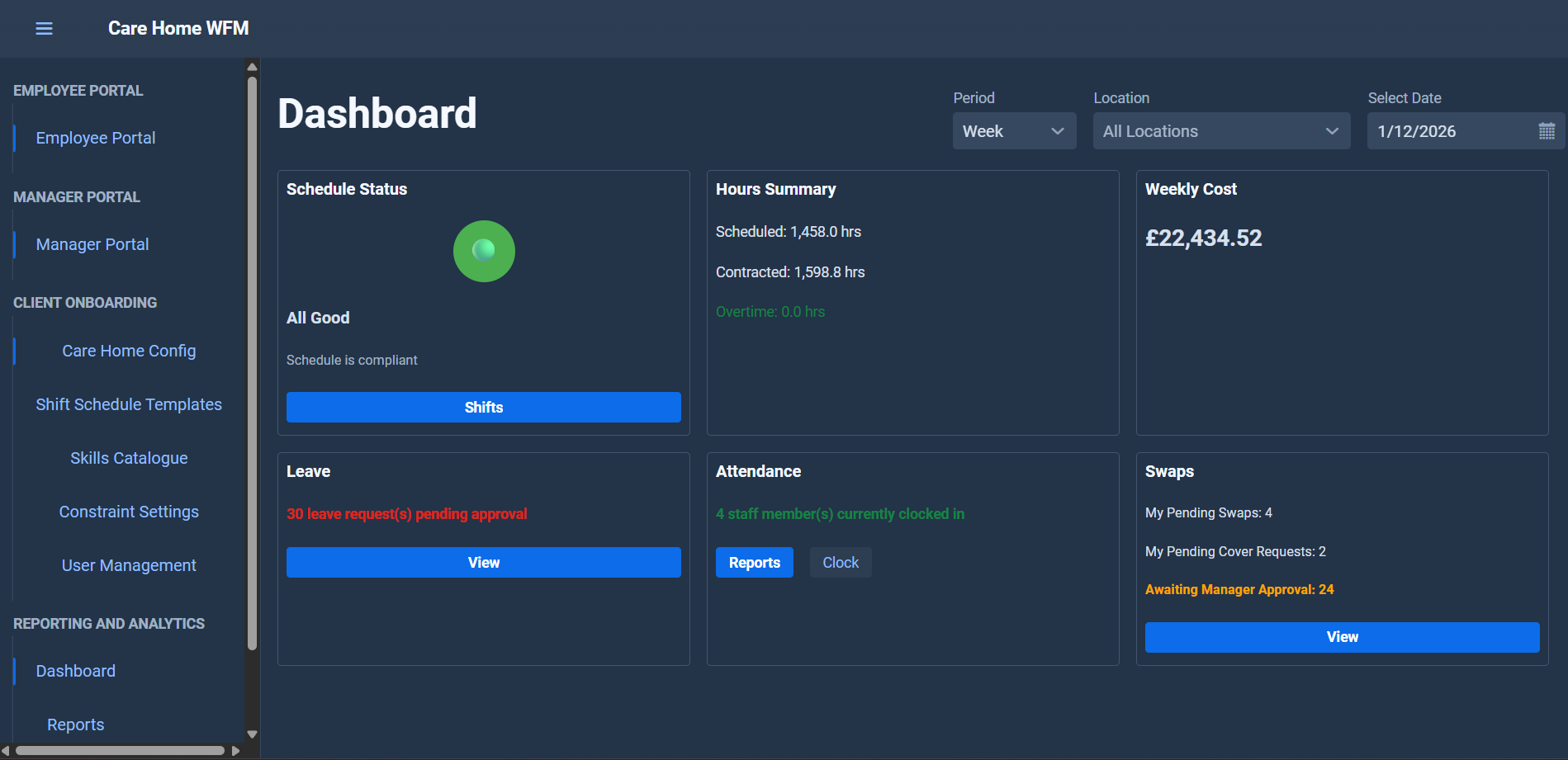Open Skills Catalogue from the sidebar
The width and height of the screenshot is (1568, 760).
pos(128,458)
